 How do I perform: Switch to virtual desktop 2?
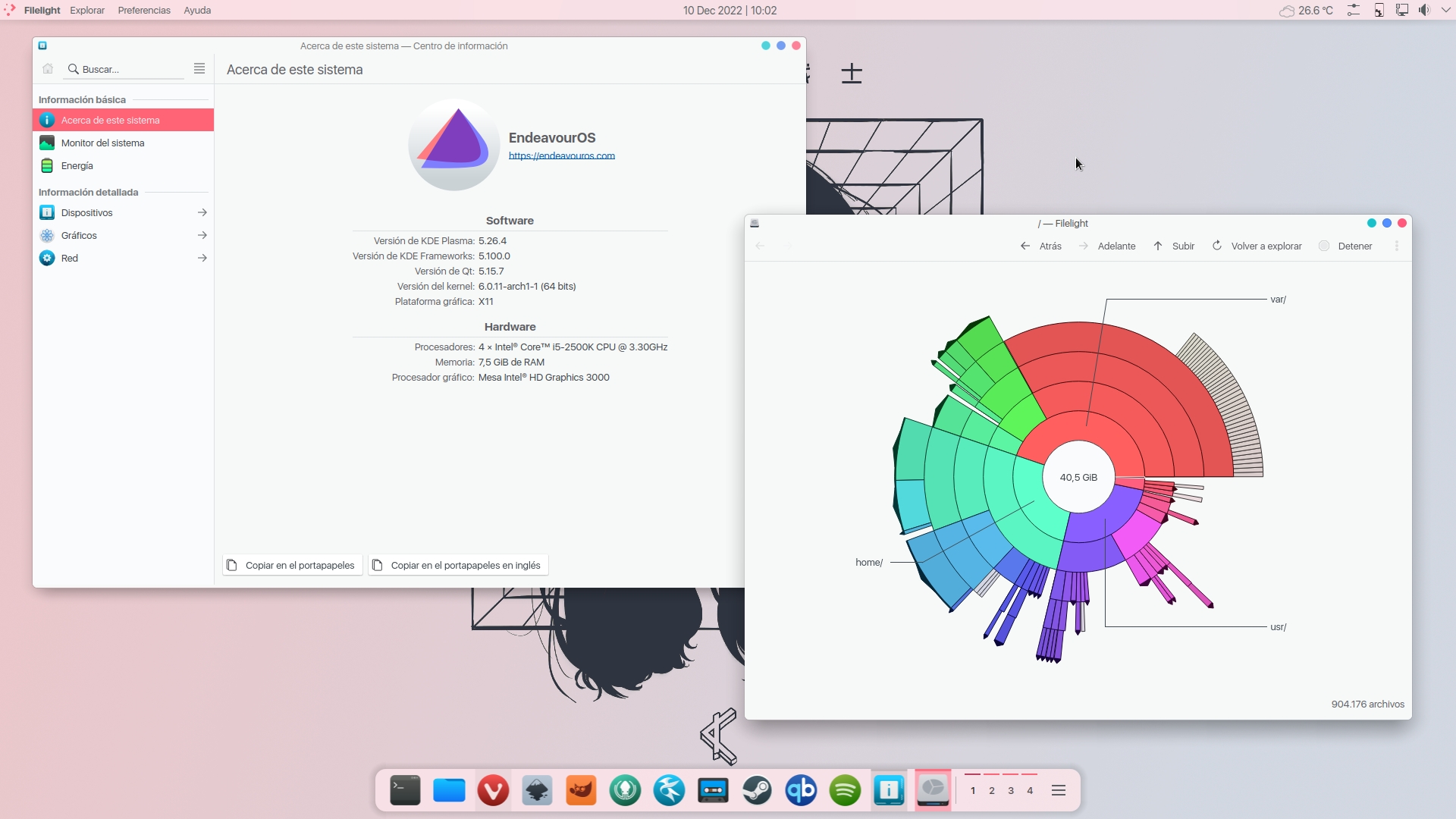(x=992, y=791)
